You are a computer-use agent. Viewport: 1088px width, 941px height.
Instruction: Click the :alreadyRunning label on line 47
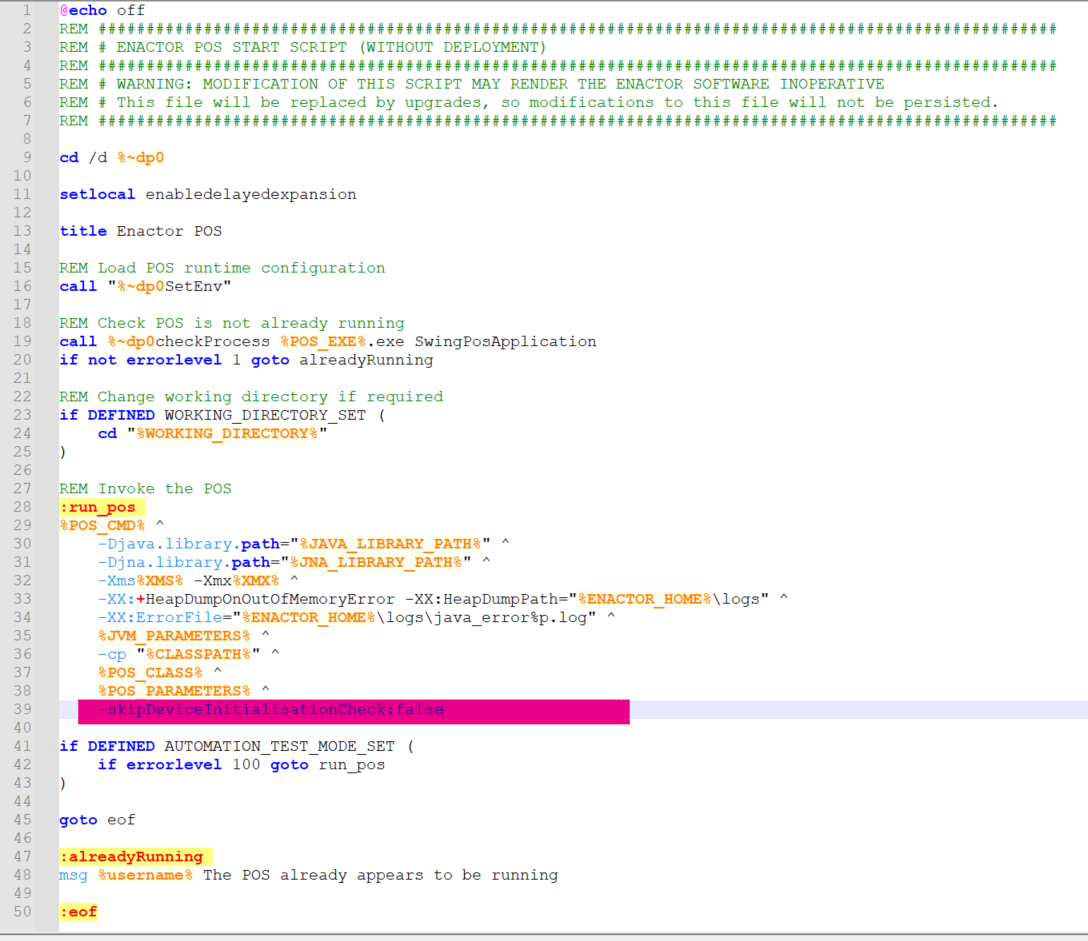click(x=130, y=857)
